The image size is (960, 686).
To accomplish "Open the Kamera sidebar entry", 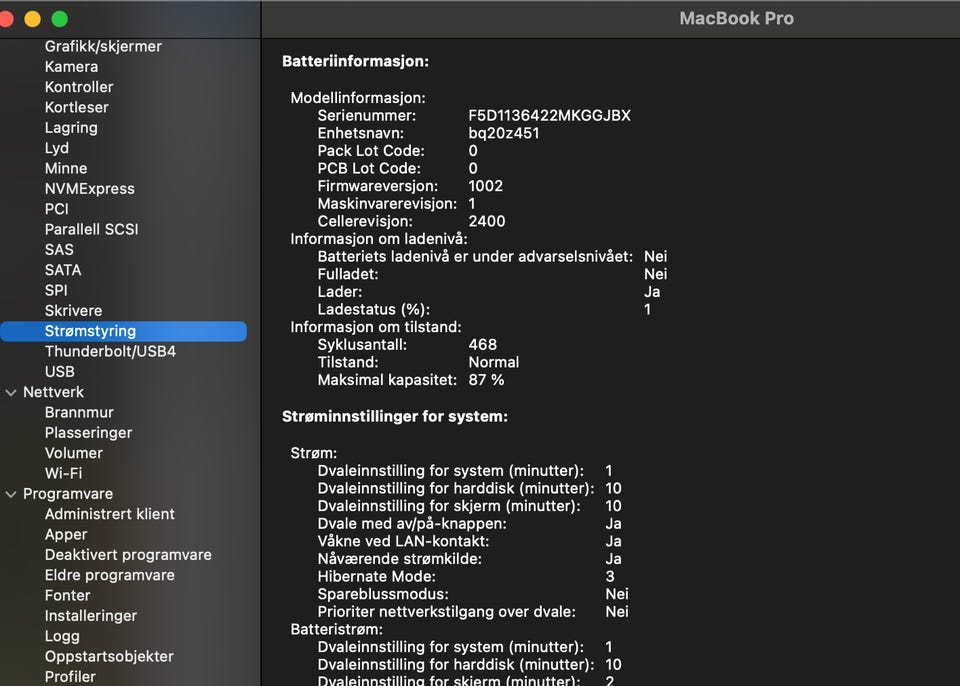I will tap(71, 67).
